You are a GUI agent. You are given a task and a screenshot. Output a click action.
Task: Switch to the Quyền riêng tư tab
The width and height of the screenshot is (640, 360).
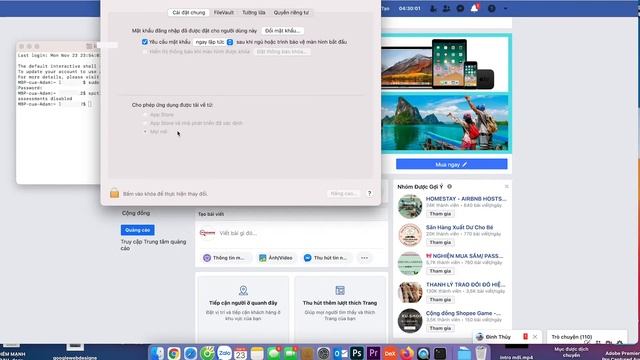(x=291, y=13)
